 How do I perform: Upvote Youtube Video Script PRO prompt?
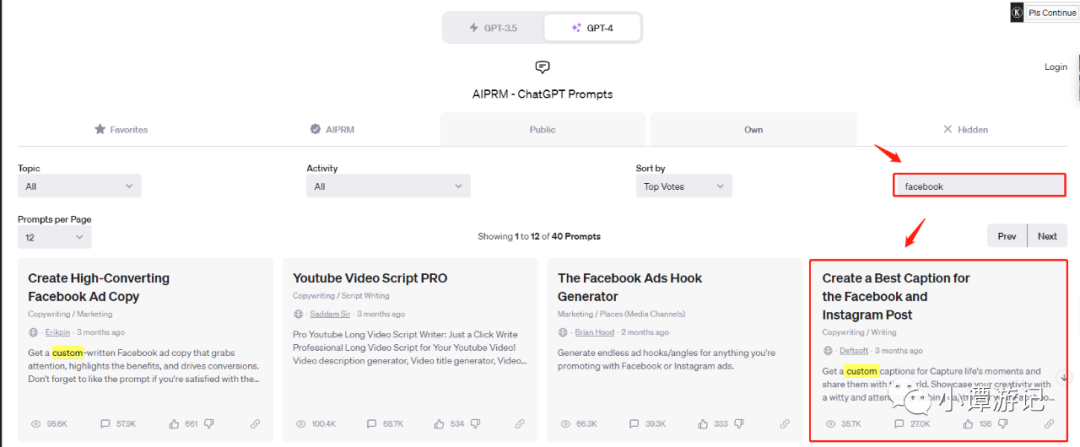(x=439, y=424)
